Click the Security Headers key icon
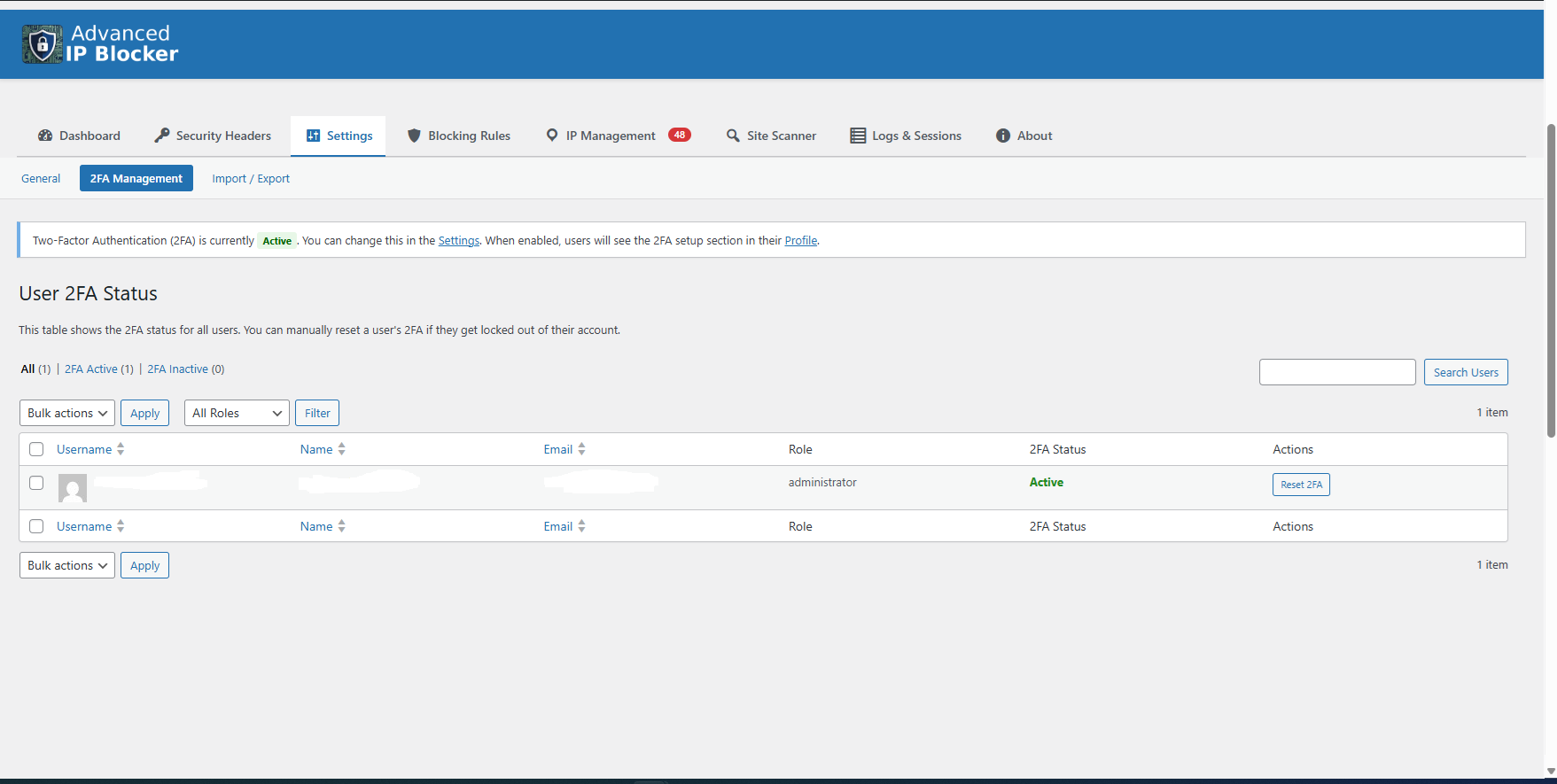 coord(162,136)
